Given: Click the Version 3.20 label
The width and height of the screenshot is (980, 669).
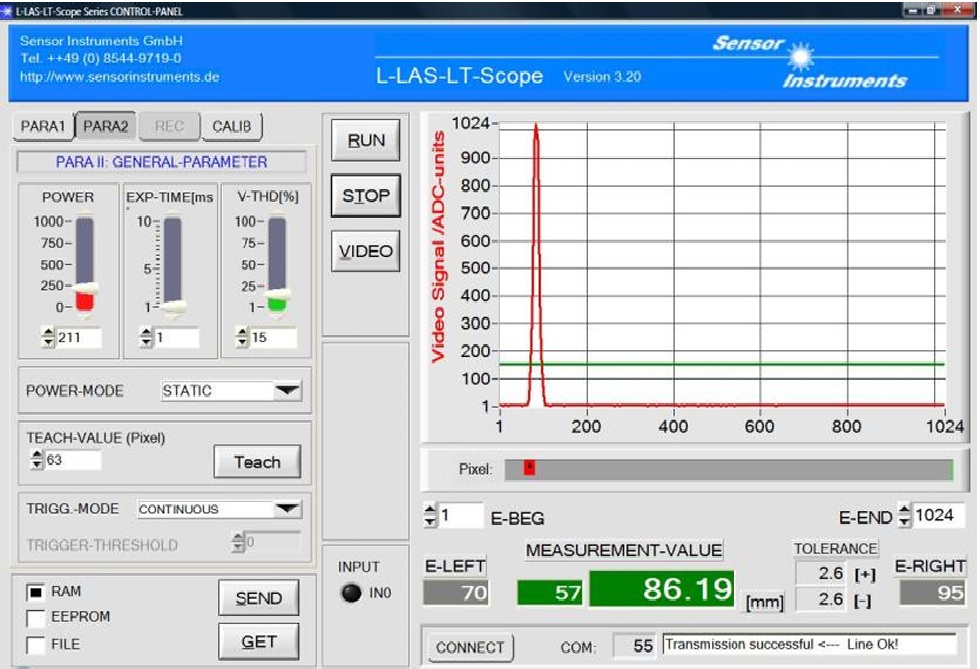Looking at the screenshot, I should pyautogui.click(x=602, y=77).
